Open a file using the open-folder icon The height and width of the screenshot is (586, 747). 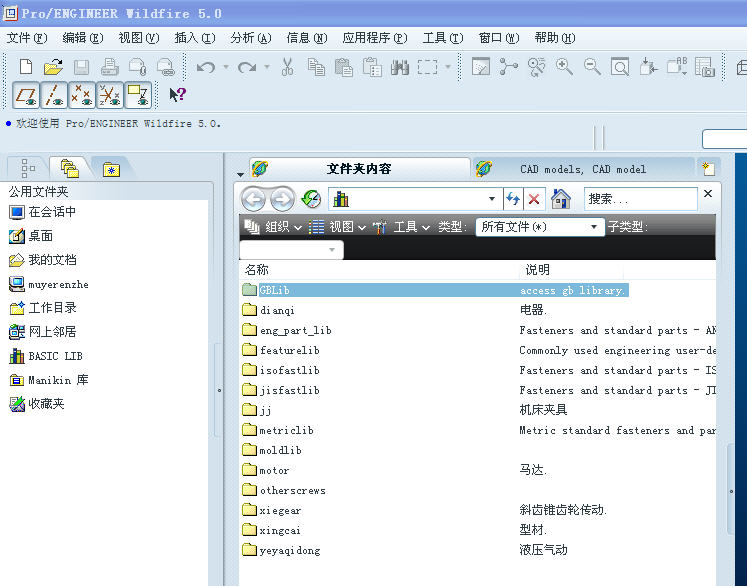click(53, 67)
